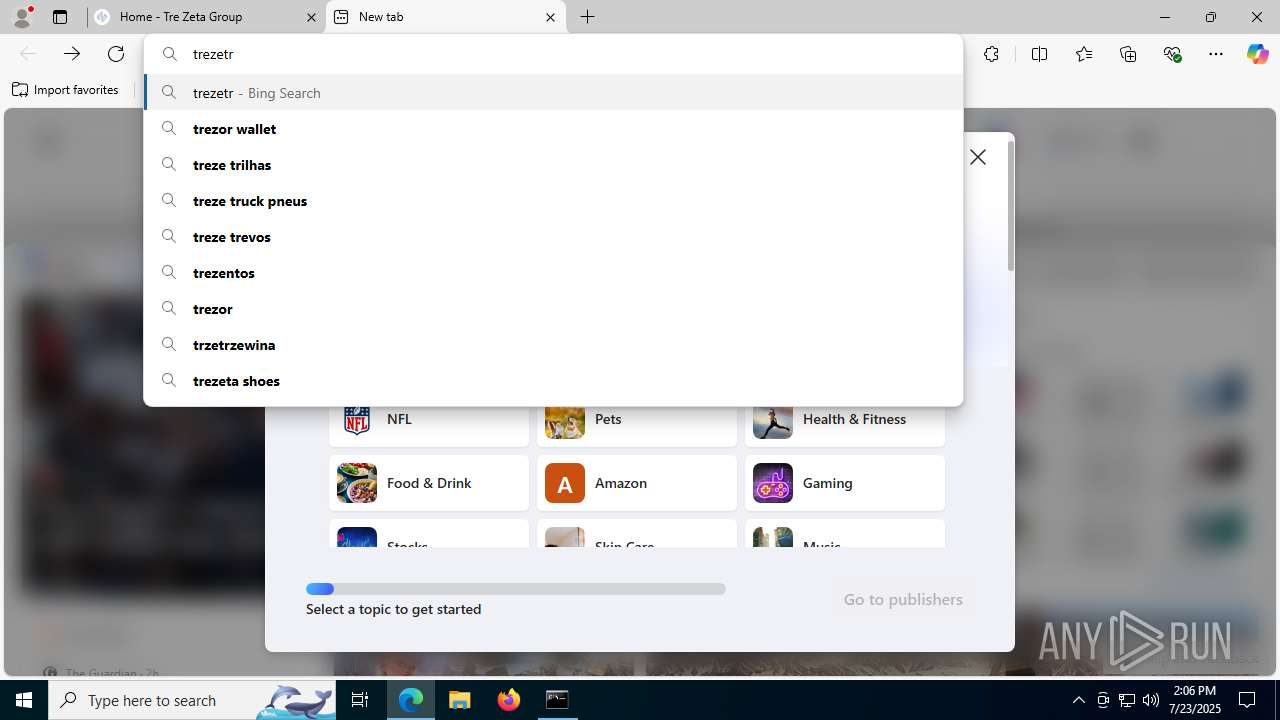
Task: Click the topic dialog vertical scrollbar
Action: click(x=1011, y=205)
